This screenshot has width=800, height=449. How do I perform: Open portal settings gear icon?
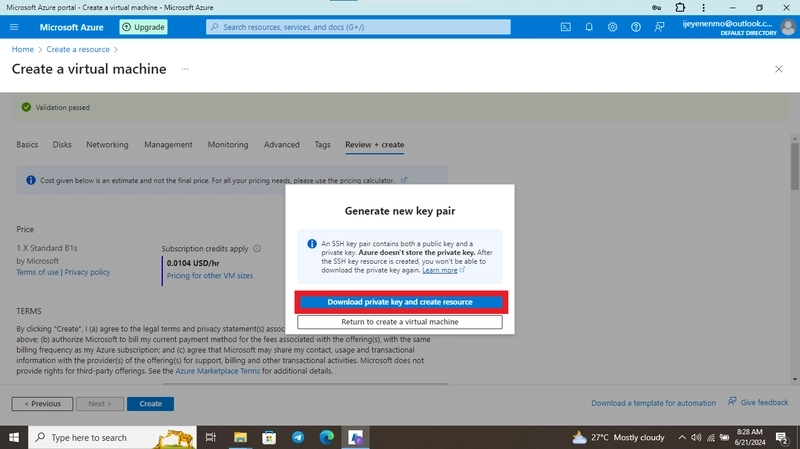pyautogui.click(x=612, y=27)
